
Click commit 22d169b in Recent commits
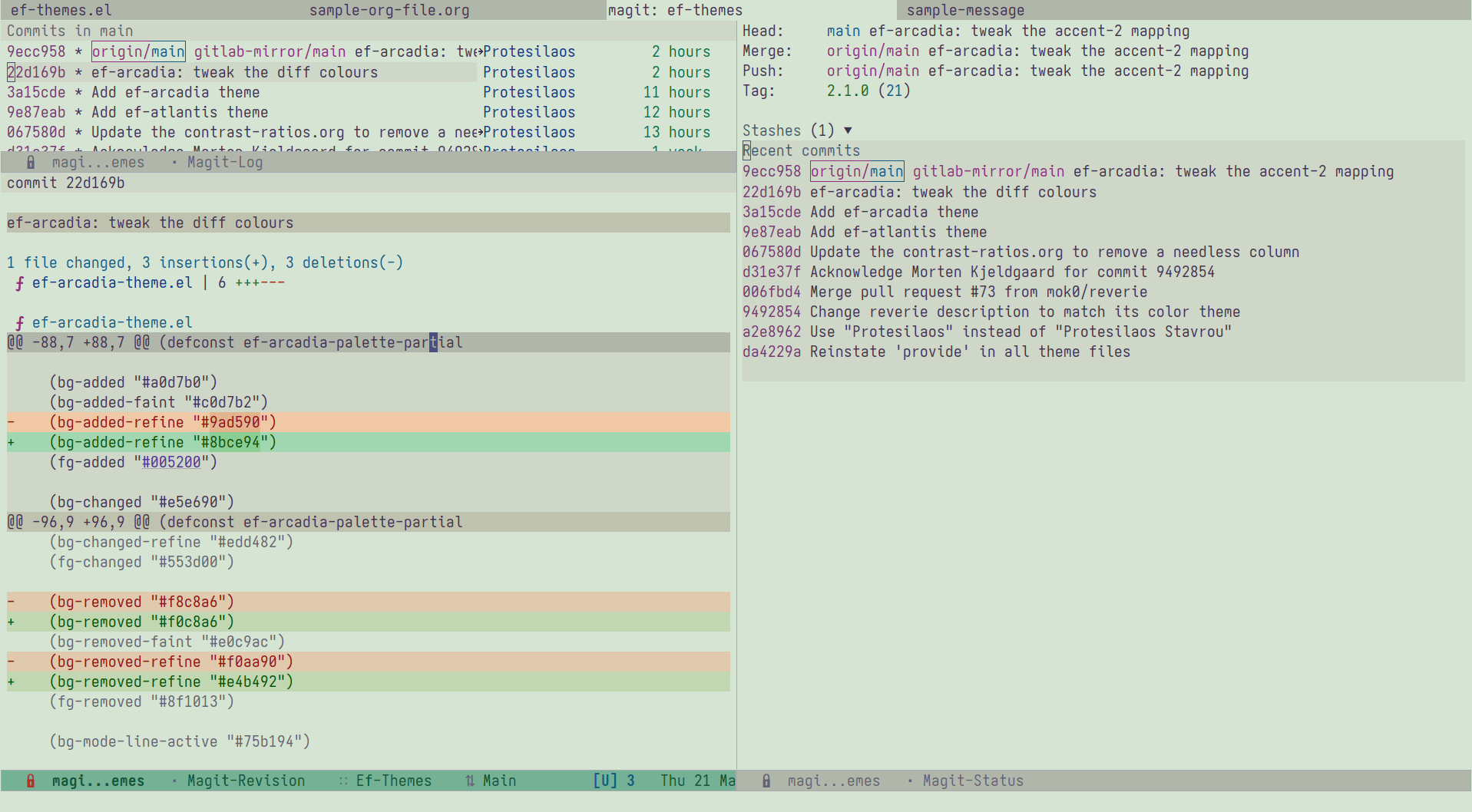(x=919, y=192)
